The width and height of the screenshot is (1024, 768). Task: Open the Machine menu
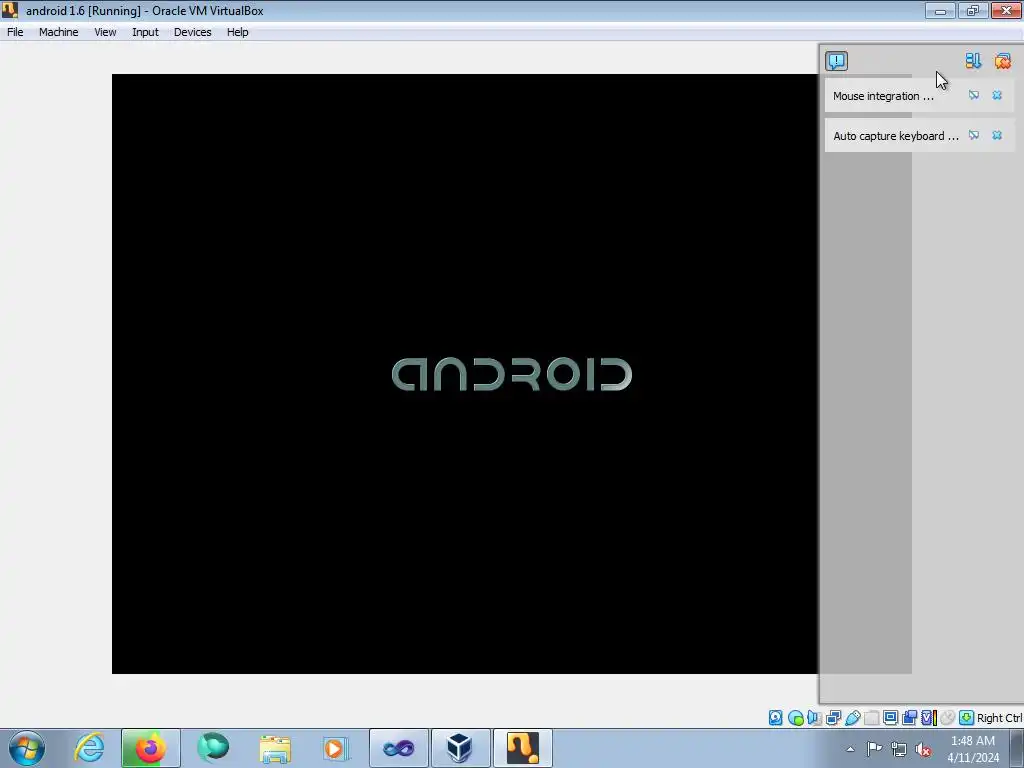(x=58, y=32)
